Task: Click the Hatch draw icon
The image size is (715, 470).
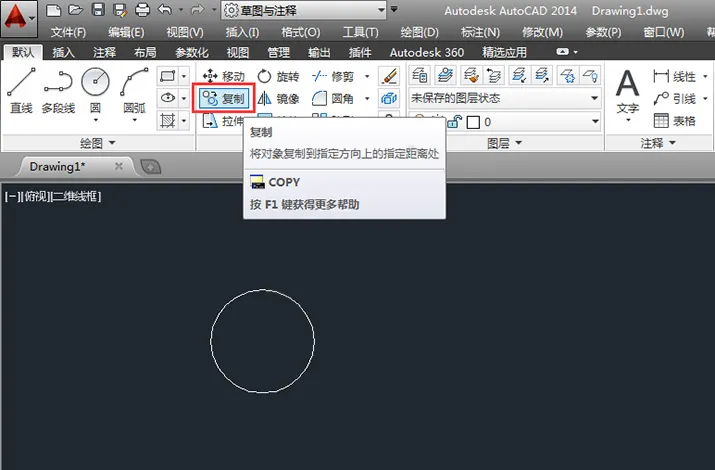Action: [x=167, y=120]
